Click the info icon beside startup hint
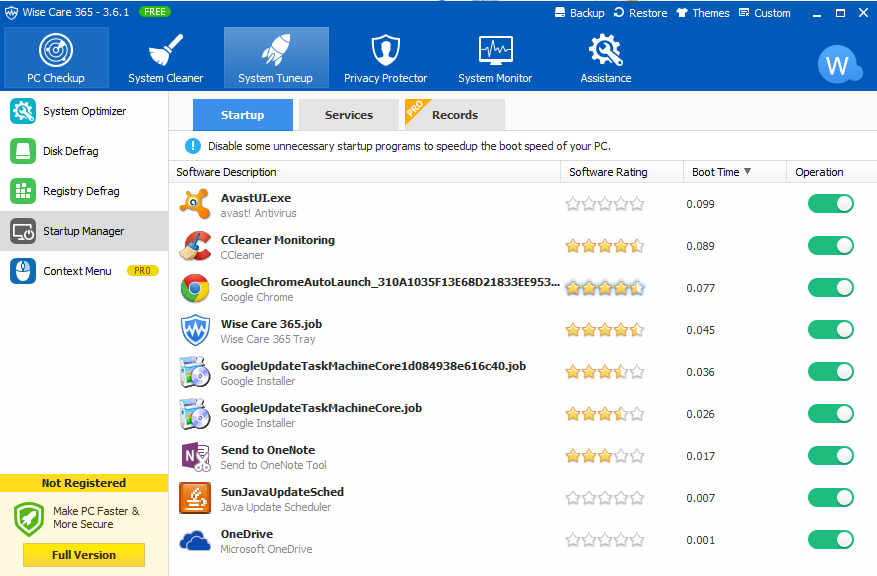 (193, 146)
